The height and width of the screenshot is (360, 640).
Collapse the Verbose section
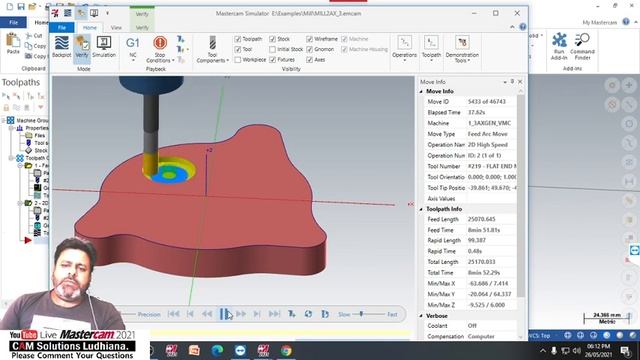[421, 316]
